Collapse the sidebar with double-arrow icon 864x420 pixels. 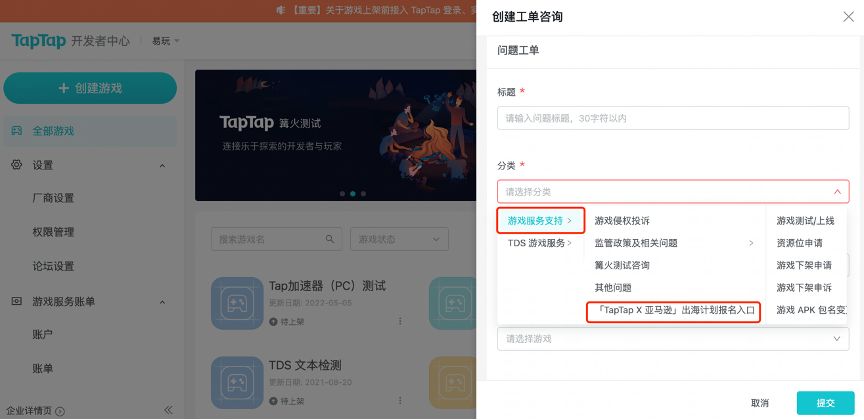(x=169, y=410)
